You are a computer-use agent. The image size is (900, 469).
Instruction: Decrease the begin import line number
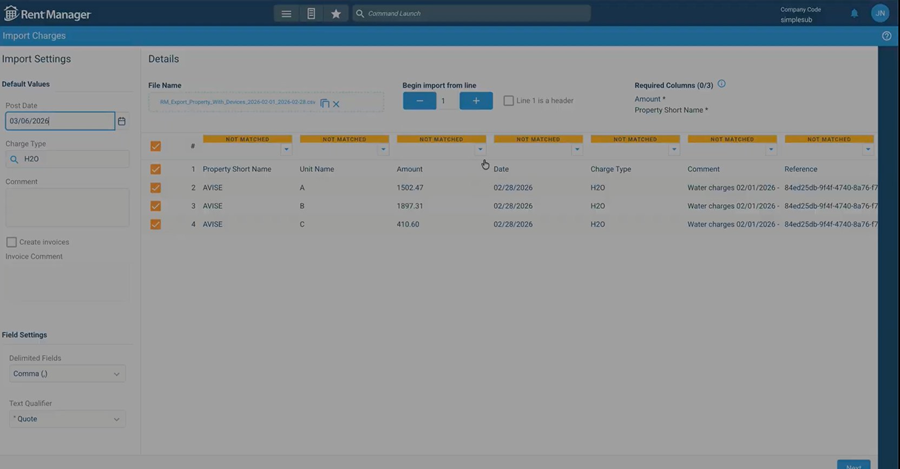pos(419,101)
